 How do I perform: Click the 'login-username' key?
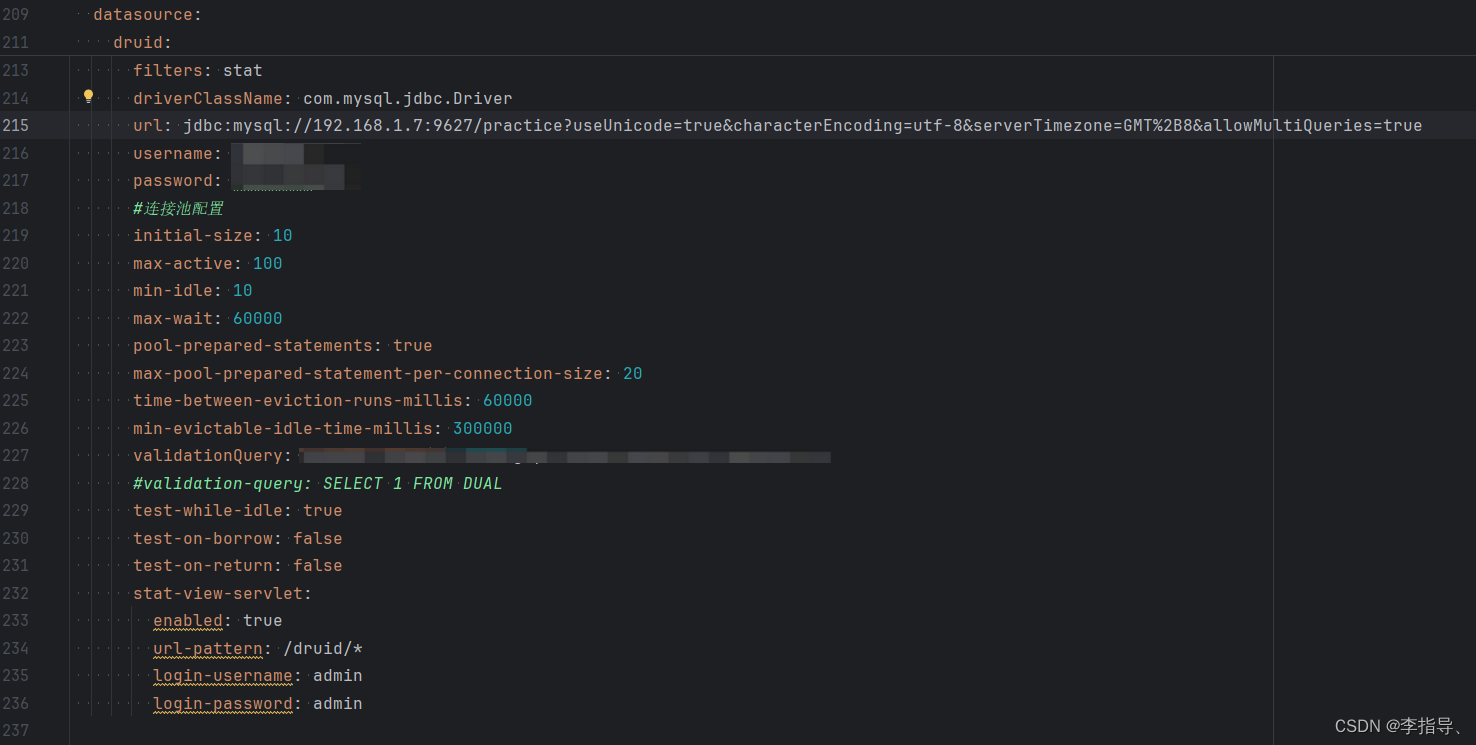pyautogui.click(x=223, y=675)
